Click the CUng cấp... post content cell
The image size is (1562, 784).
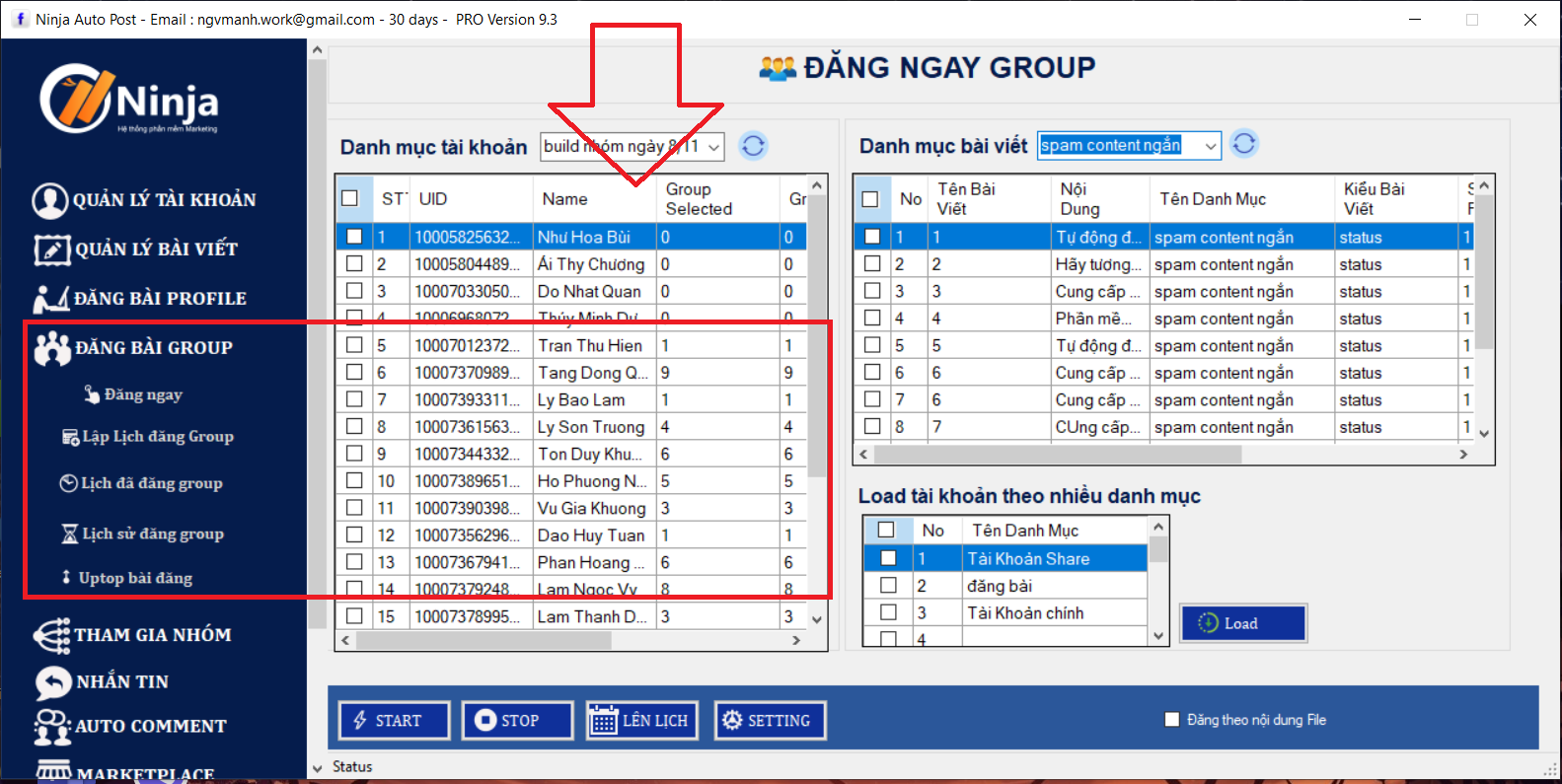tap(1100, 427)
